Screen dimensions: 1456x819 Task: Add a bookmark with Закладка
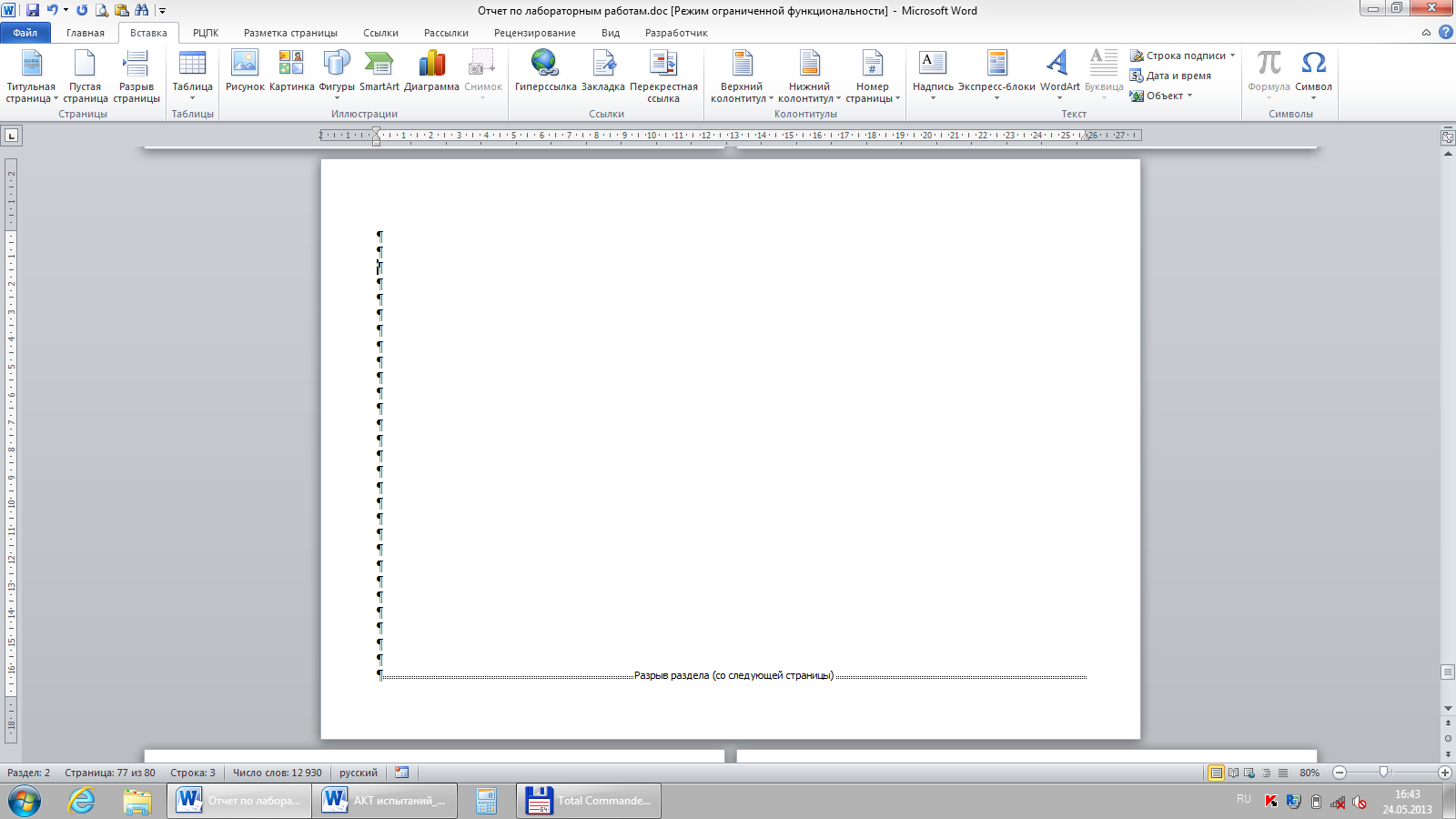pos(603,71)
